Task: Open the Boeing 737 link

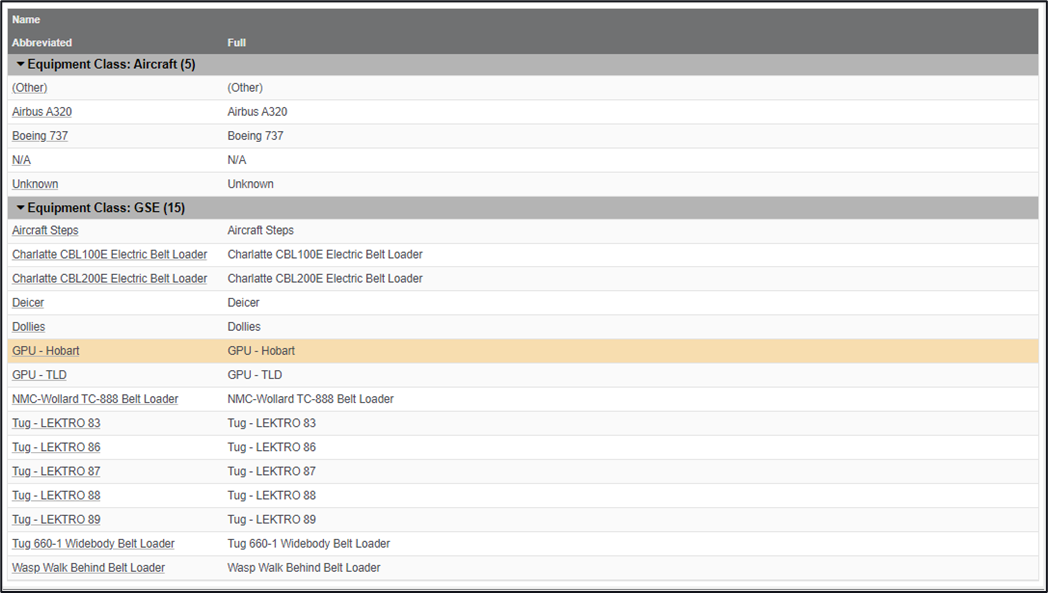Action: click(40, 136)
